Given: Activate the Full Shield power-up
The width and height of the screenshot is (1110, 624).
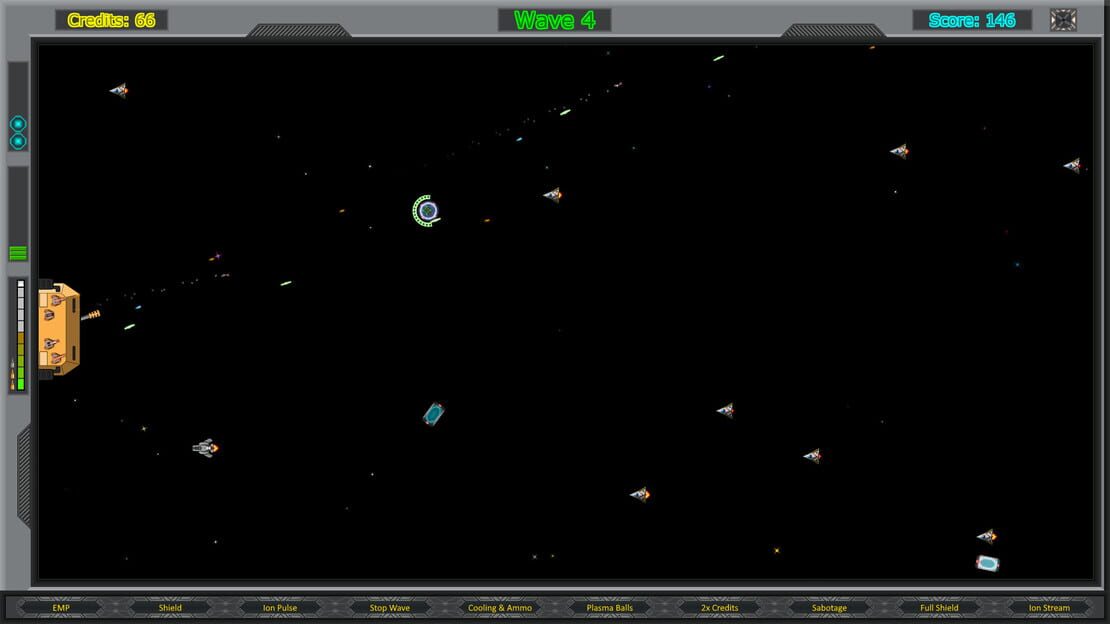Looking at the screenshot, I should 939,608.
